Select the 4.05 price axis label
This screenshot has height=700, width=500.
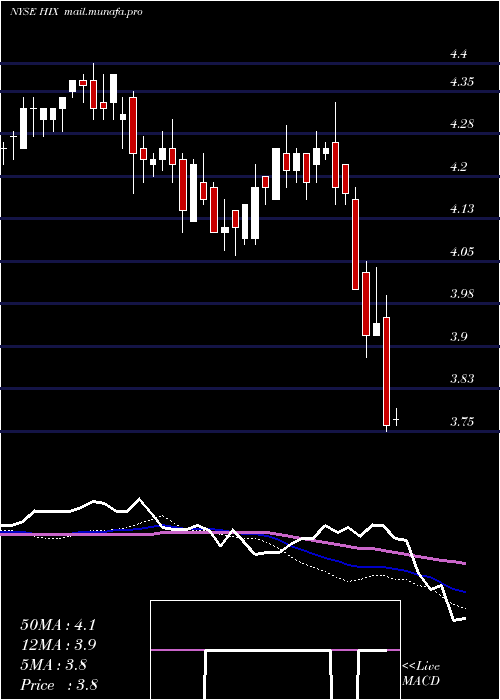(461, 252)
